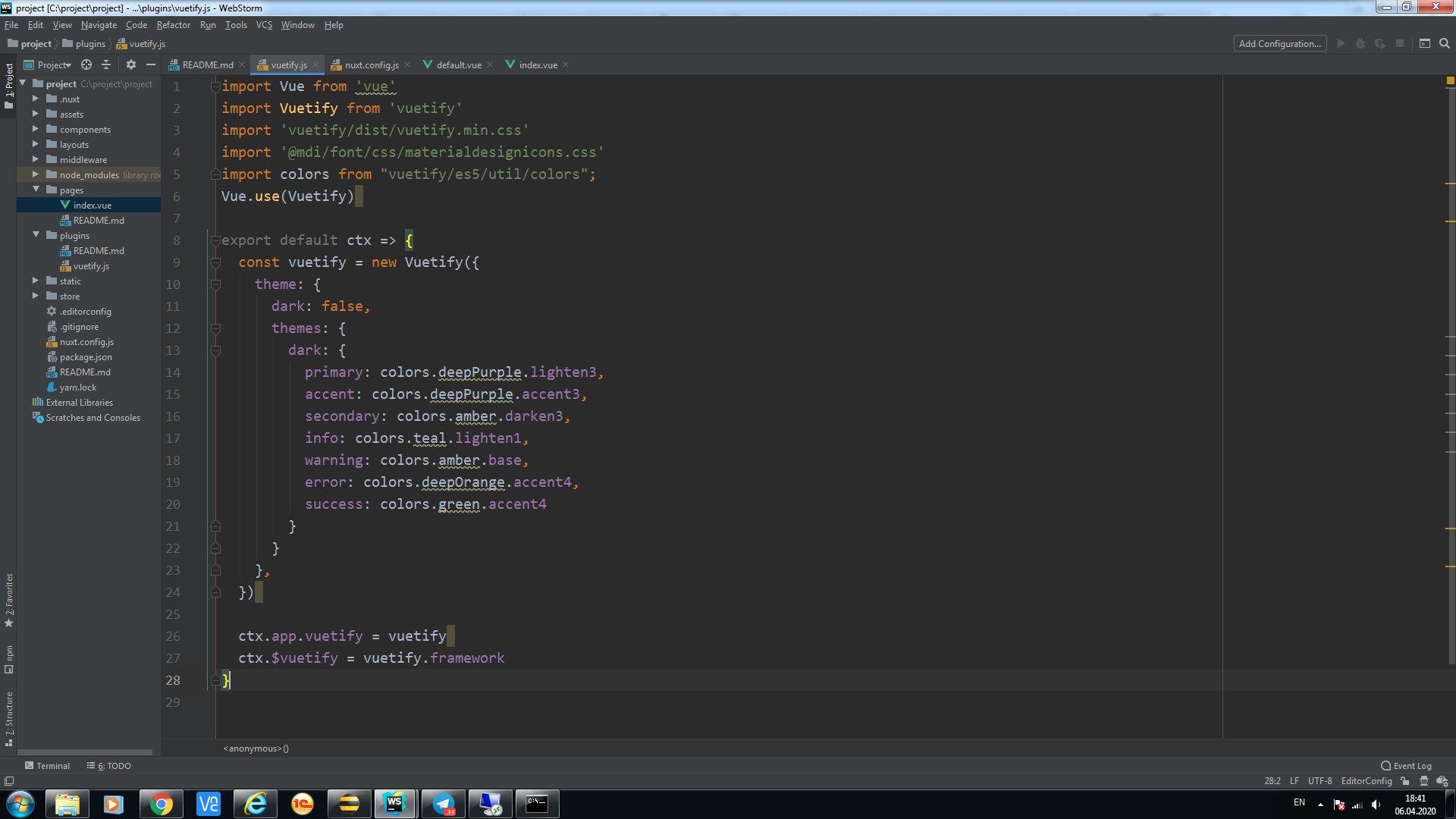Click the Stop square icon in toolbar
The height and width of the screenshot is (819, 1456).
1400,44
